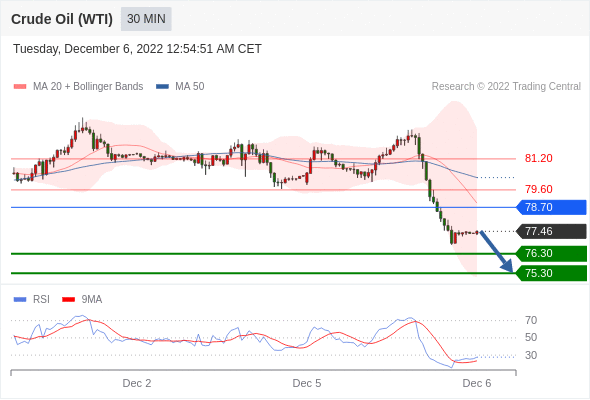Select the 78.70 pivot price tag
This screenshot has width=590, height=400.
551,207
